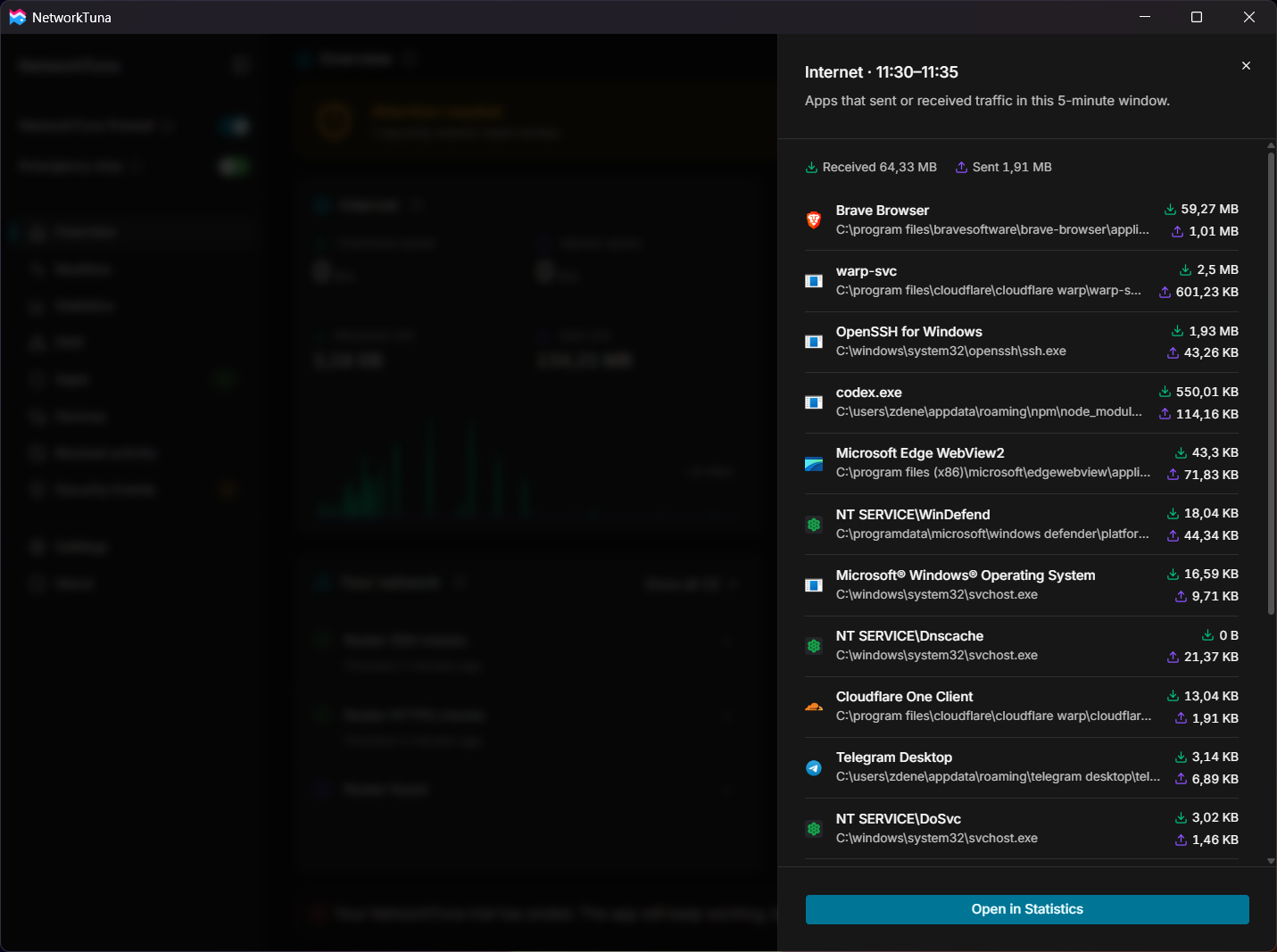The height and width of the screenshot is (952, 1277).
Task: Click the upload arrow next to 114,16 KB
Action: 1165,414
